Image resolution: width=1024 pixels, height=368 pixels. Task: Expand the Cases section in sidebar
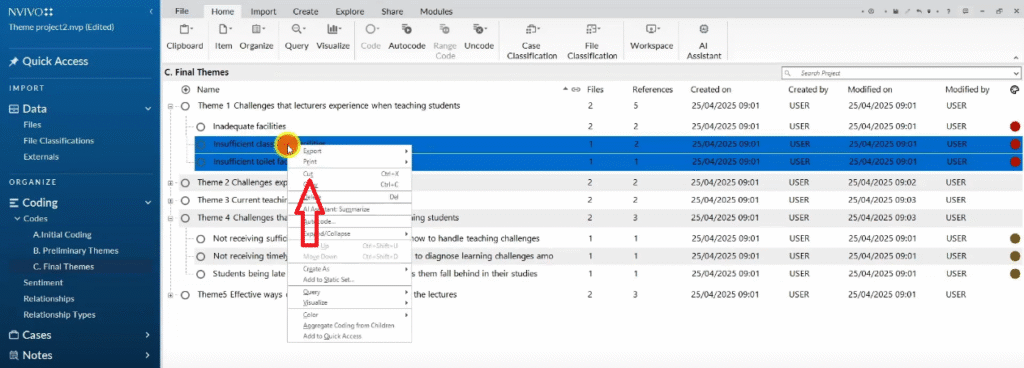coord(148,335)
